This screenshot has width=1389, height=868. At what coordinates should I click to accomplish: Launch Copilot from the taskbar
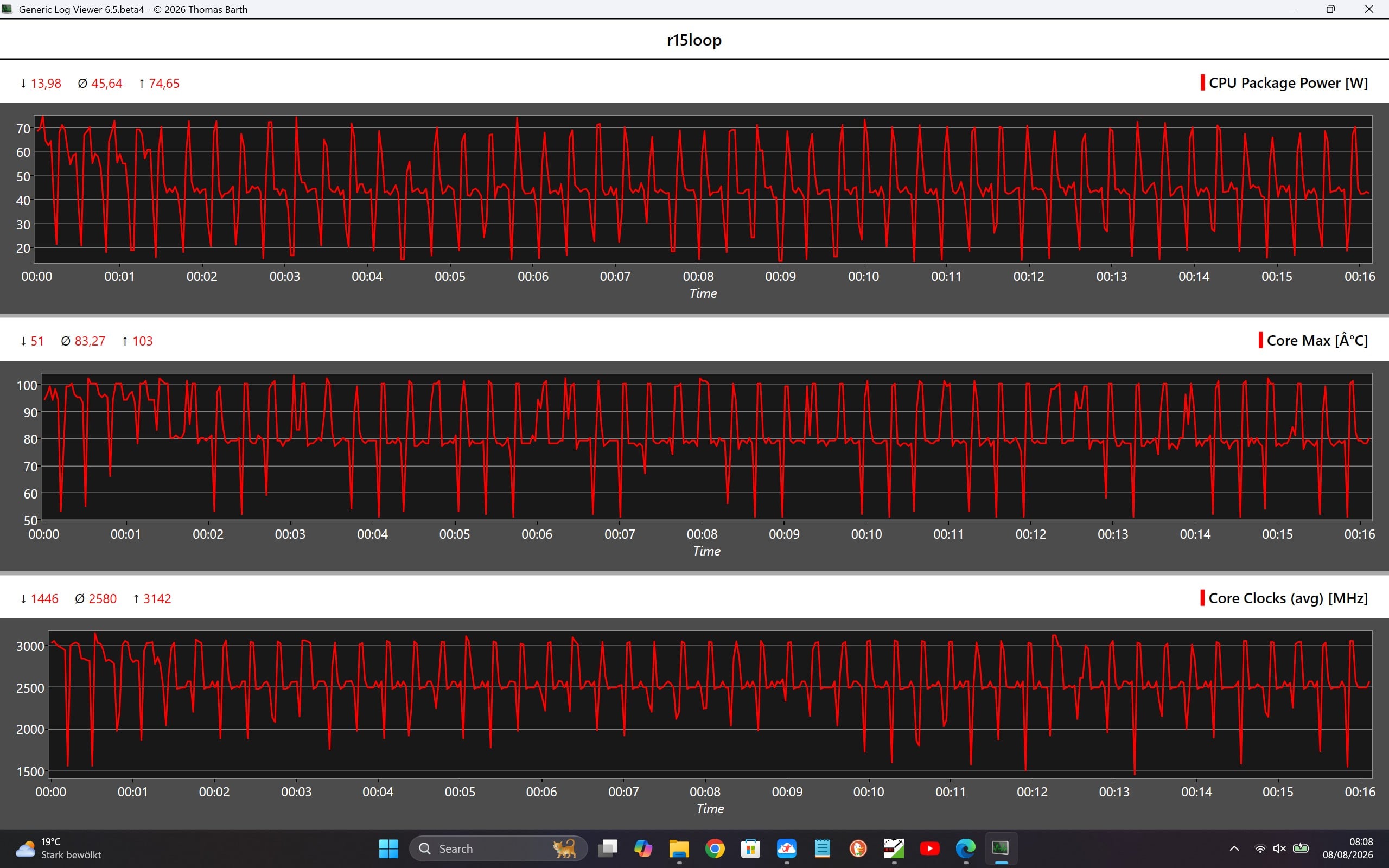tap(643, 848)
